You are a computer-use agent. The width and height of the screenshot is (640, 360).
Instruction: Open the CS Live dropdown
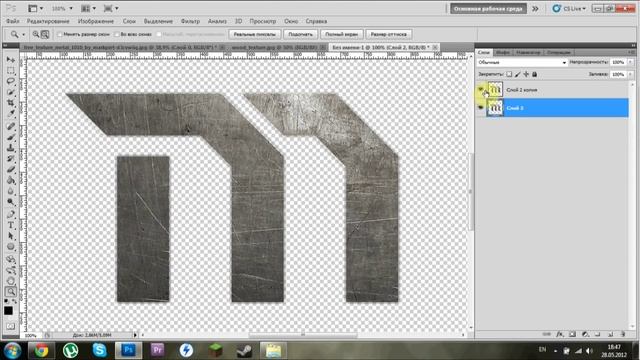click(x=569, y=9)
